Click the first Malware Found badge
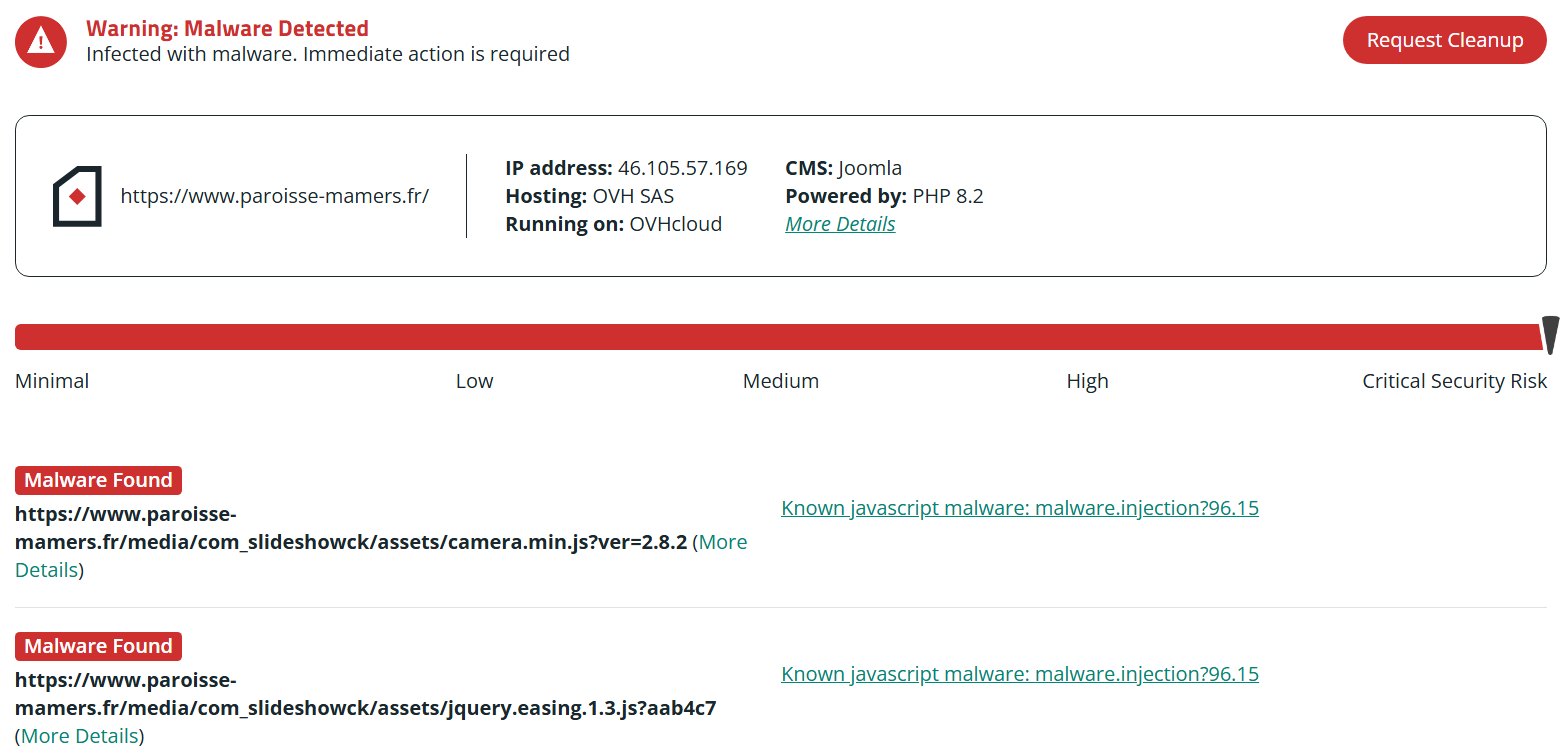The height and width of the screenshot is (756, 1564). 98,480
